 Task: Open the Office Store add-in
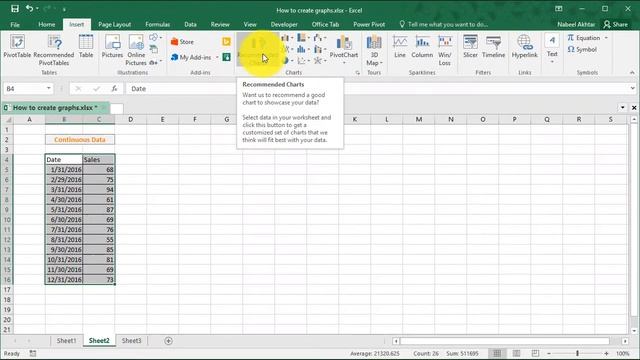[x=182, y=42]
